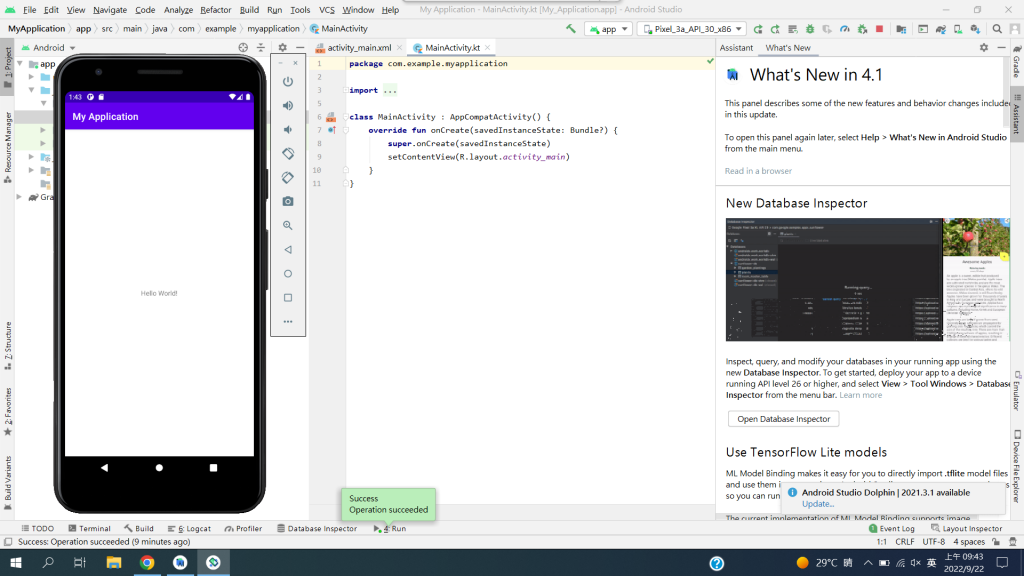1024x576 pixels.
Task: Click the Open Database Inspector button
Action: pyautogui.click(x=783, y=419)
